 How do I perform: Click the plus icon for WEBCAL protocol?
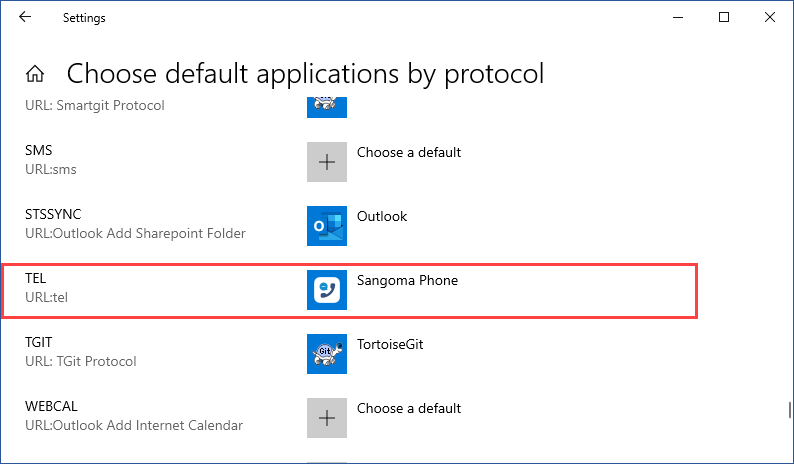tap(326, 418)
